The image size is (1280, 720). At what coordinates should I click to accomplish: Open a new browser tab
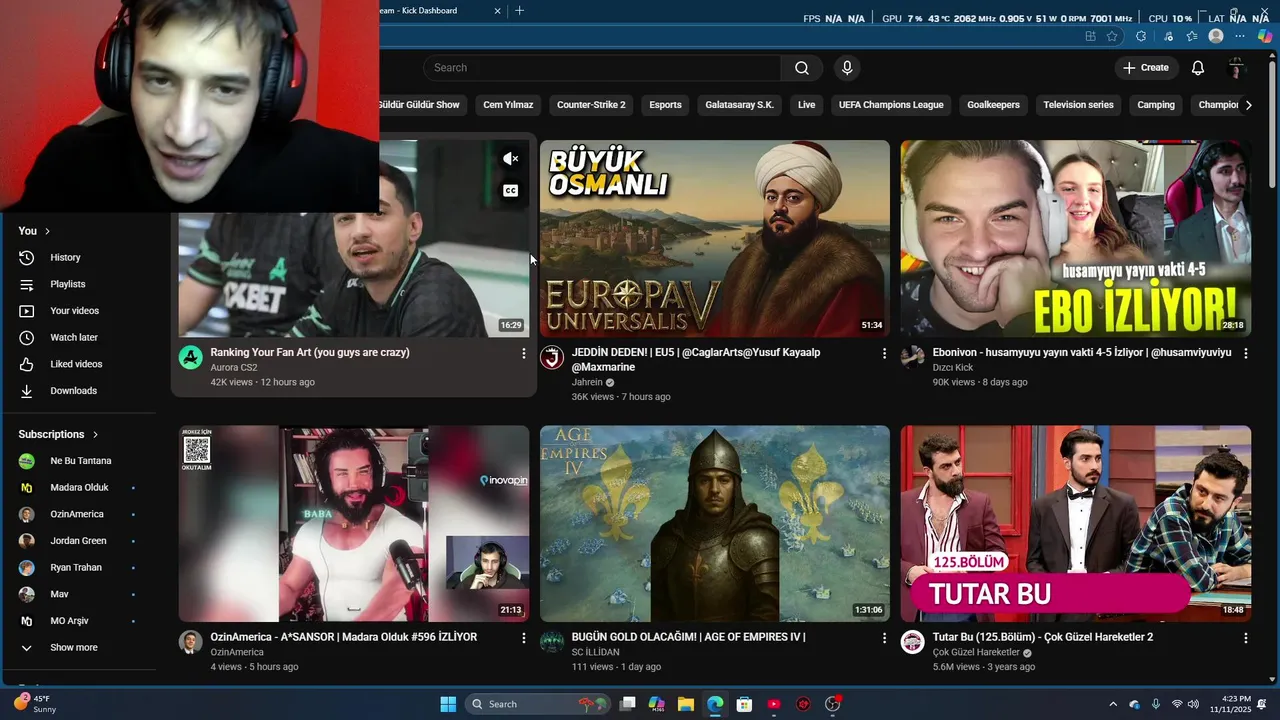tap(519, 11)
